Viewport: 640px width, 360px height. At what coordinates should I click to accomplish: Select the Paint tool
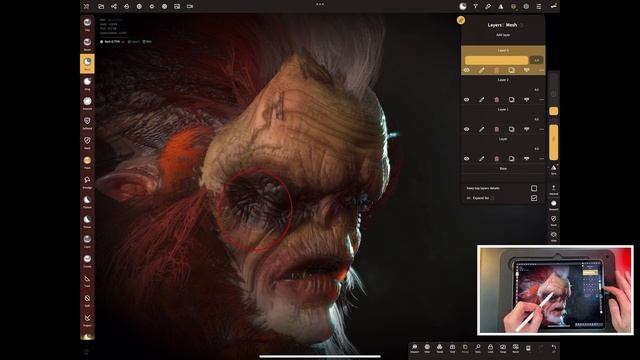coord(87,162)
